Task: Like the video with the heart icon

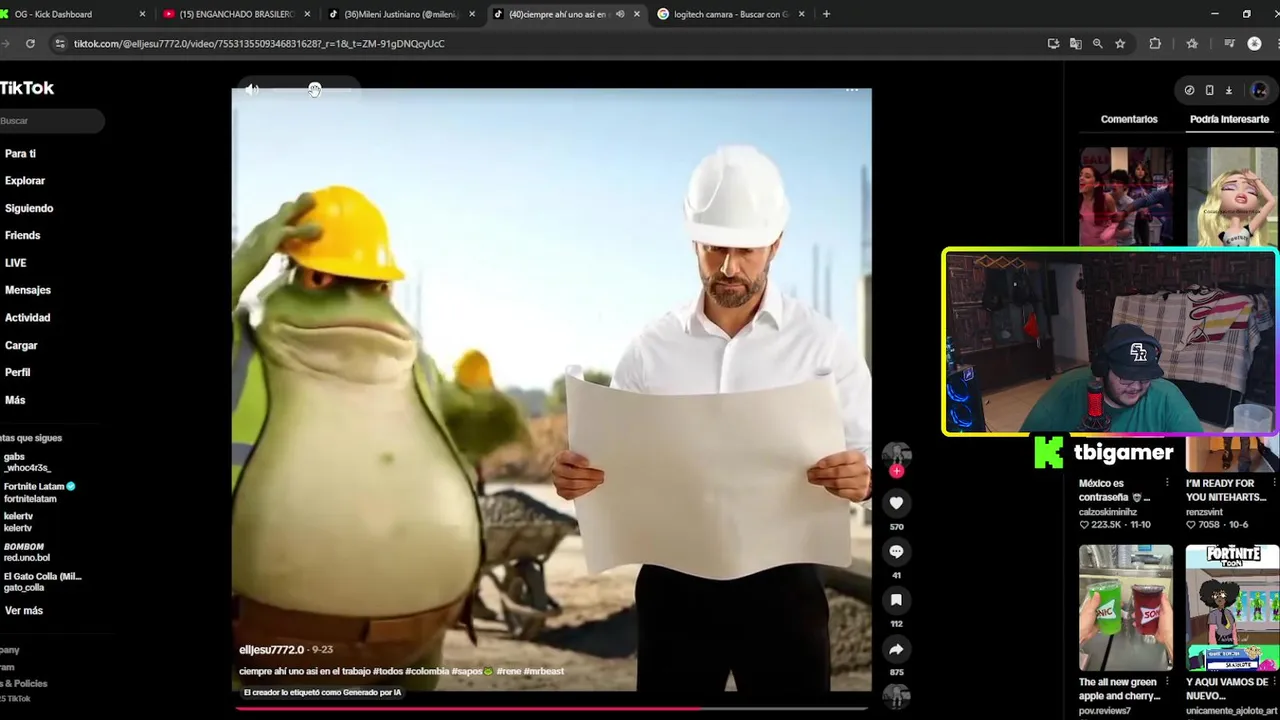Action: click(896, 503)
